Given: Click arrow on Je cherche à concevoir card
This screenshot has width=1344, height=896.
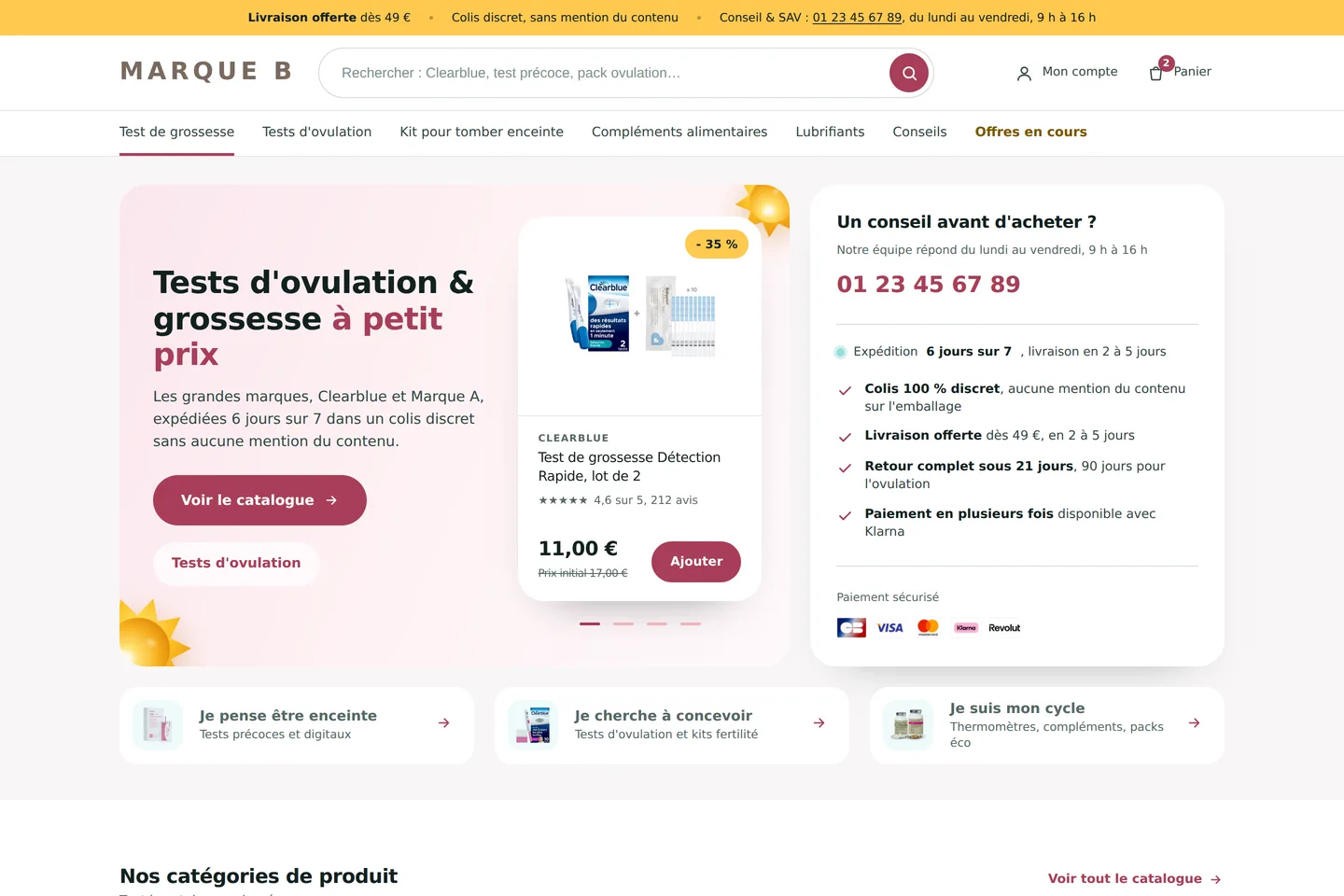Looking at the screenshot, I should point(819,723).
